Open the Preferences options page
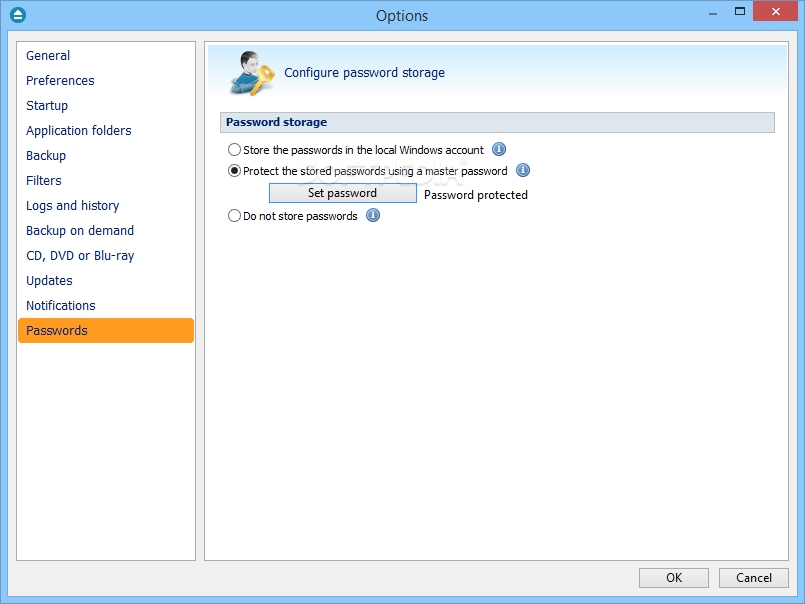This screenshot has height=604, width=805. click(x=106, y=81)
